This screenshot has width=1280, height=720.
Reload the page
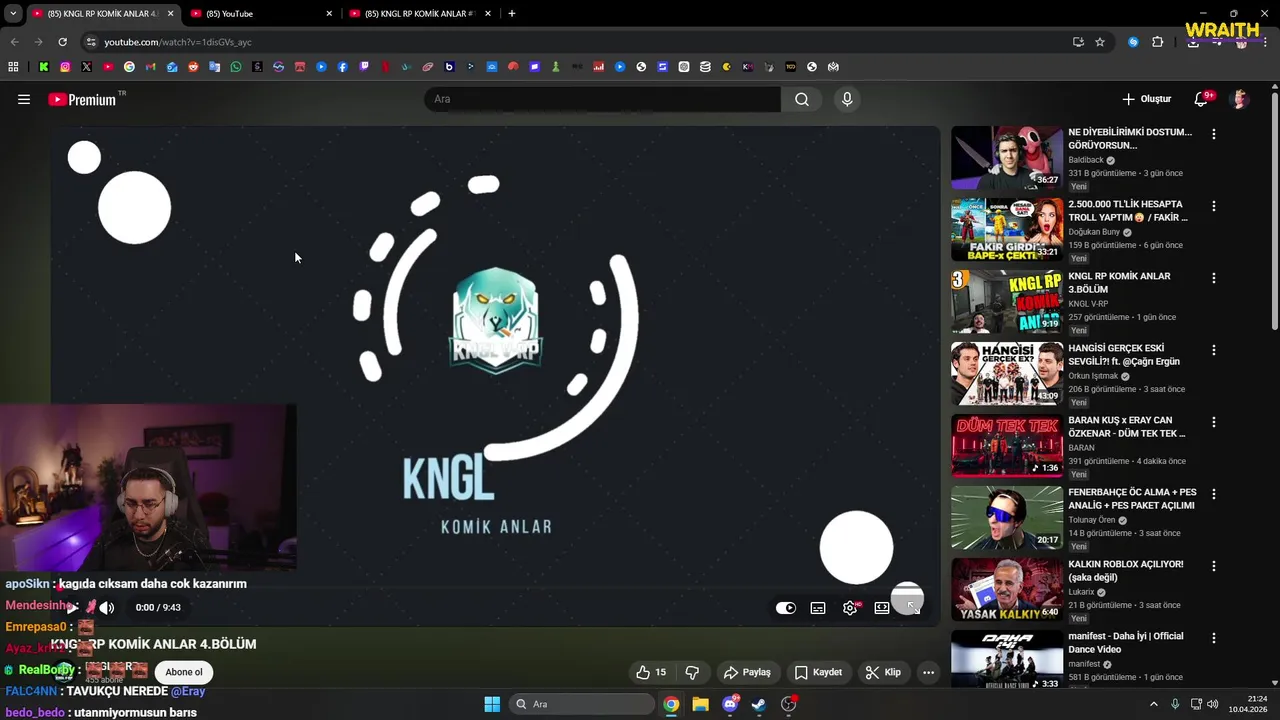(x=62, y=42)
